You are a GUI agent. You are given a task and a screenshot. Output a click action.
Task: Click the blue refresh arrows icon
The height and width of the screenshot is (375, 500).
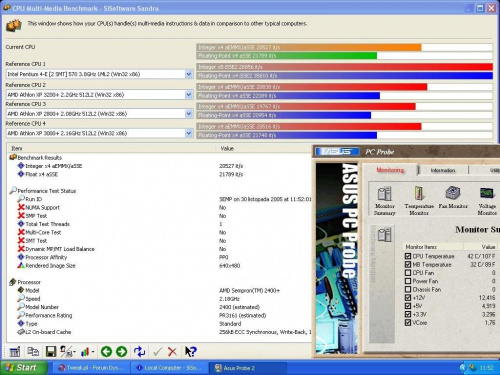coord(139,352)
